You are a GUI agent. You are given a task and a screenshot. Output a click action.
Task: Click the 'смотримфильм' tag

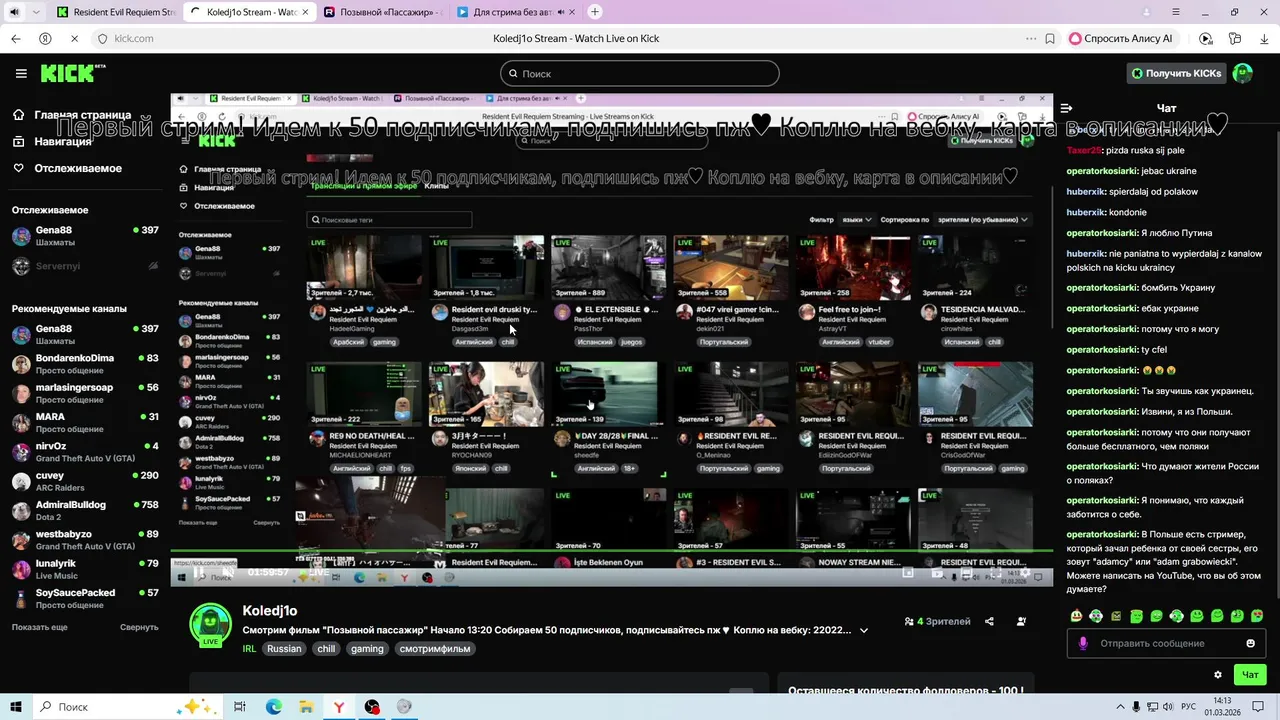point(435,648)
